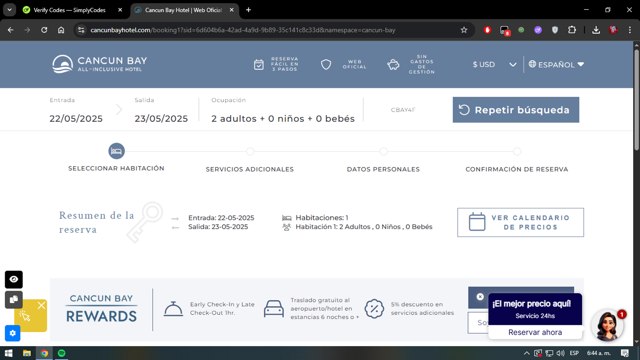
Task: Click the 'Reserva fácil en 3 pasos' calendar icon
Action: pos(259,64)
